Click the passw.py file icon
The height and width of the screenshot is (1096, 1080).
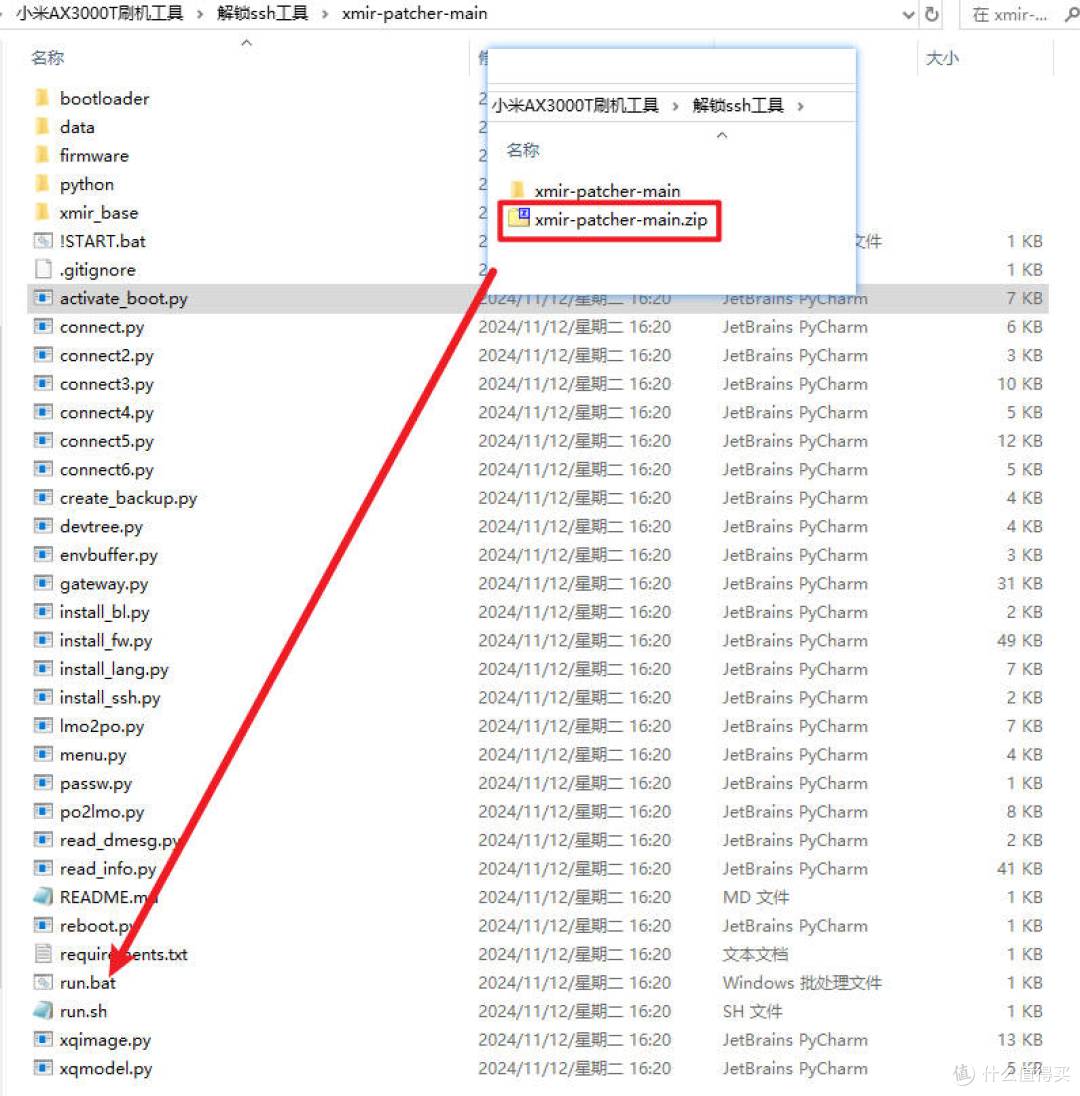(x=43, y=783)
